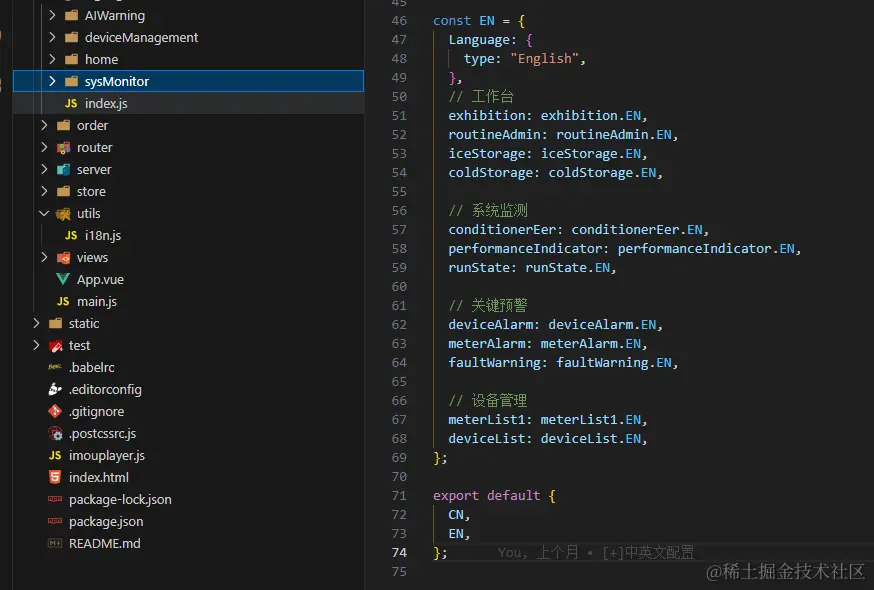
Task: Click the views folder icon
Action: click(64, 258)
